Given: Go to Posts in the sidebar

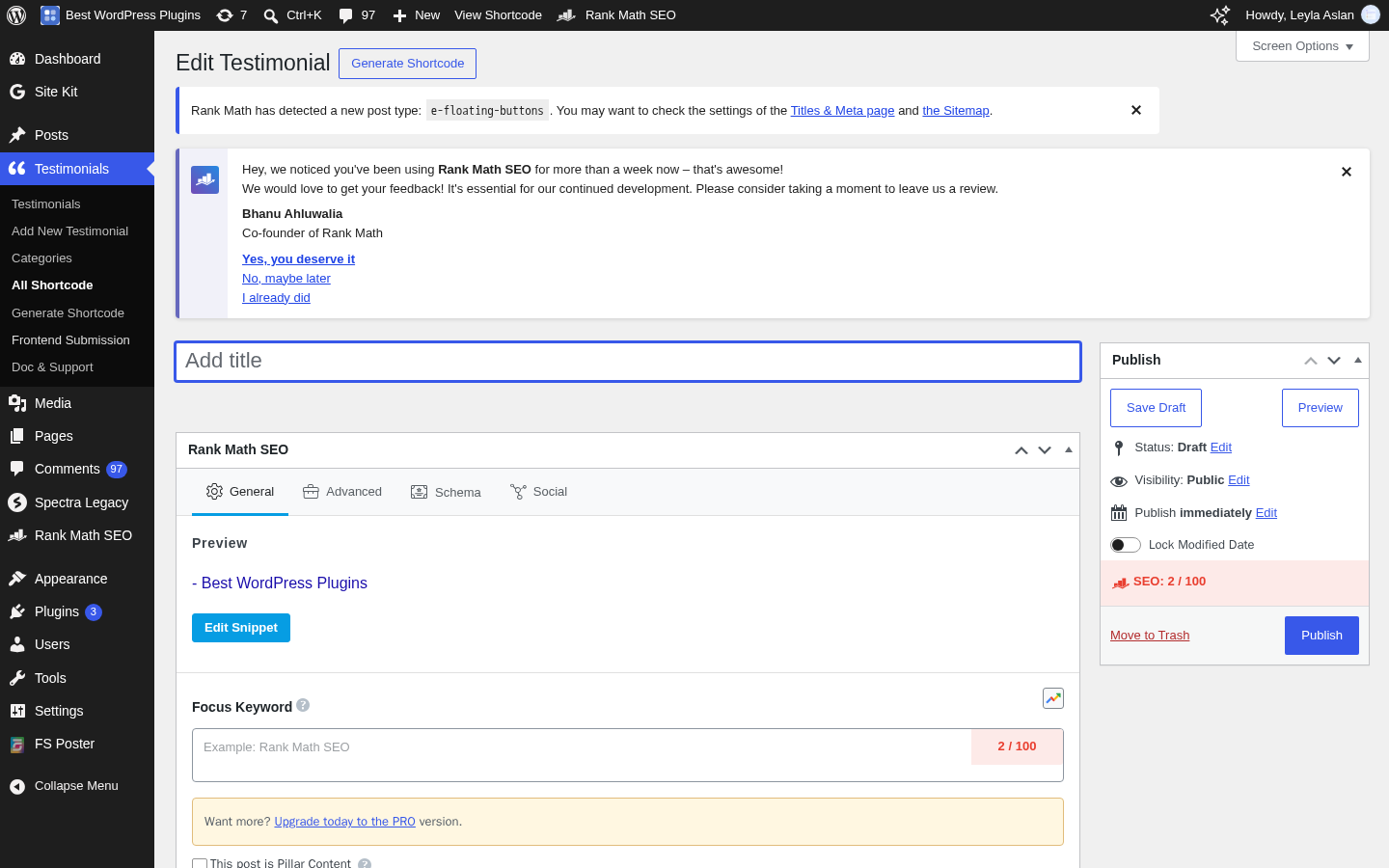Looking at the screenshot, I should tap(77, 135).
